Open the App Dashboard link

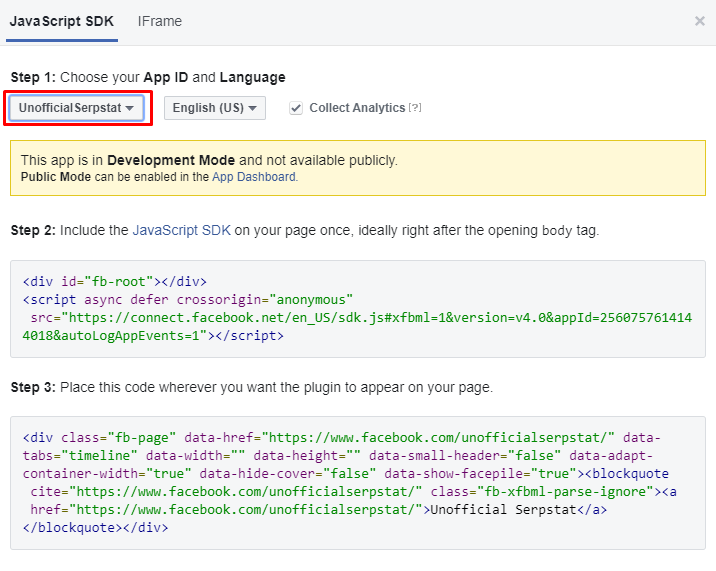pyautogui.click(x=254, y=177)
